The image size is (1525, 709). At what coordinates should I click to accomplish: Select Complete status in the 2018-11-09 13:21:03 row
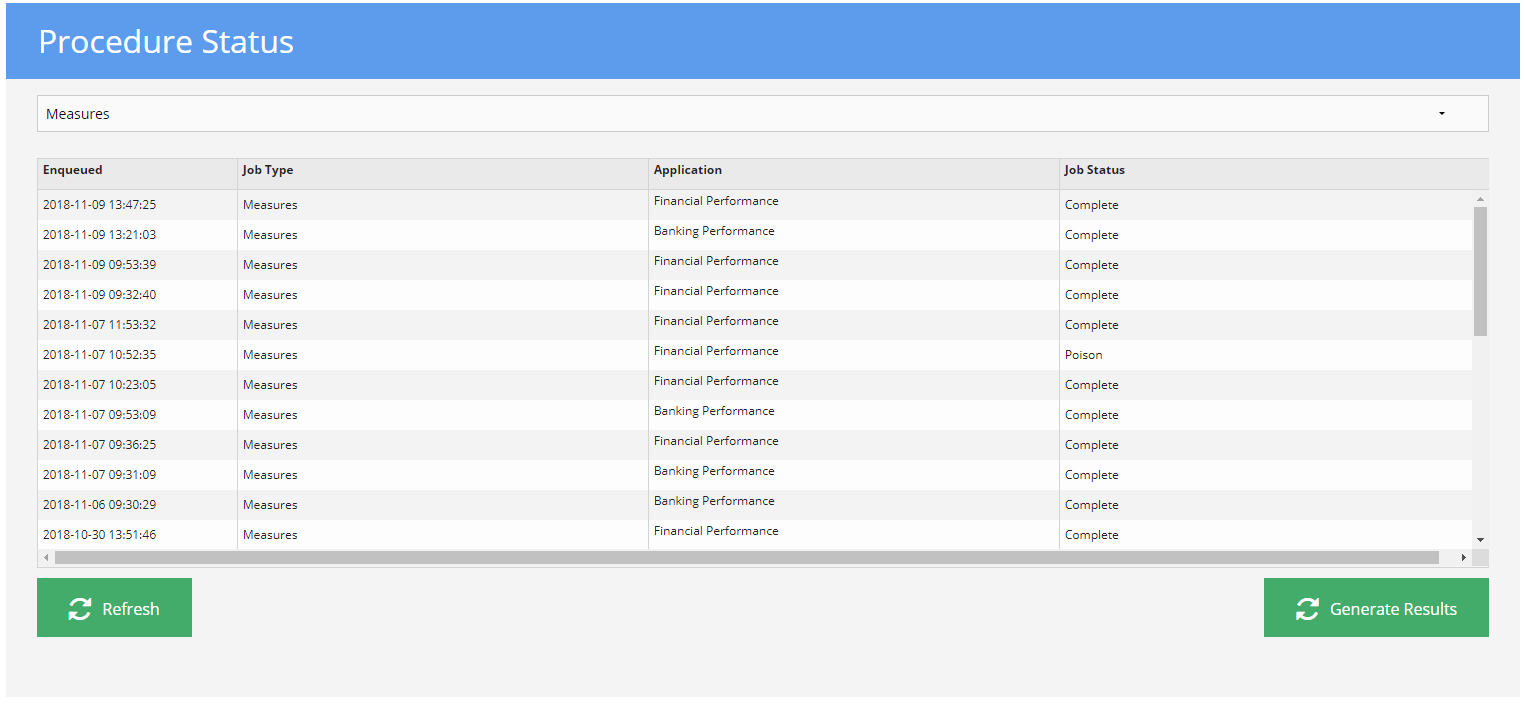point(1092,235)
